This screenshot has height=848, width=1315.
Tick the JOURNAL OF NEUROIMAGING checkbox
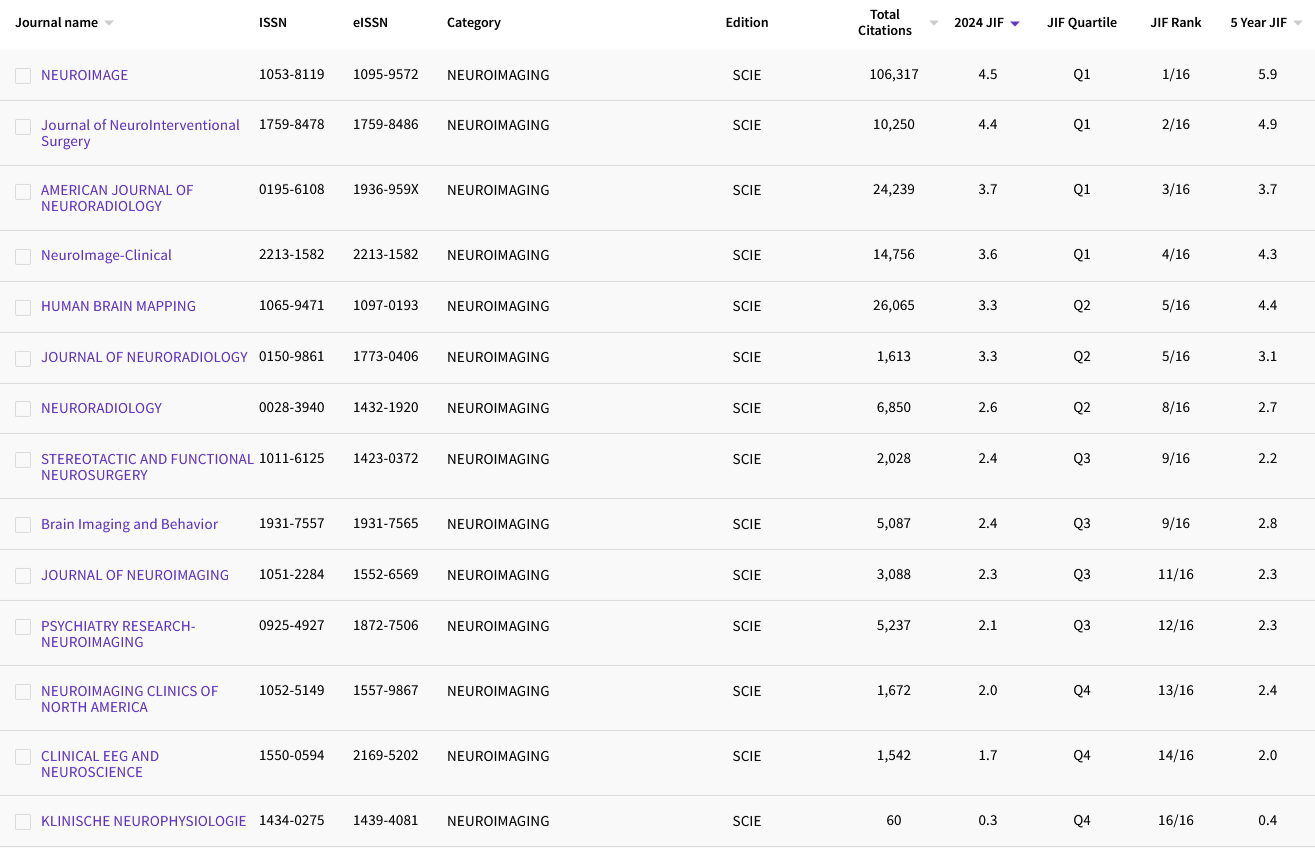click(x=23, y=576)
